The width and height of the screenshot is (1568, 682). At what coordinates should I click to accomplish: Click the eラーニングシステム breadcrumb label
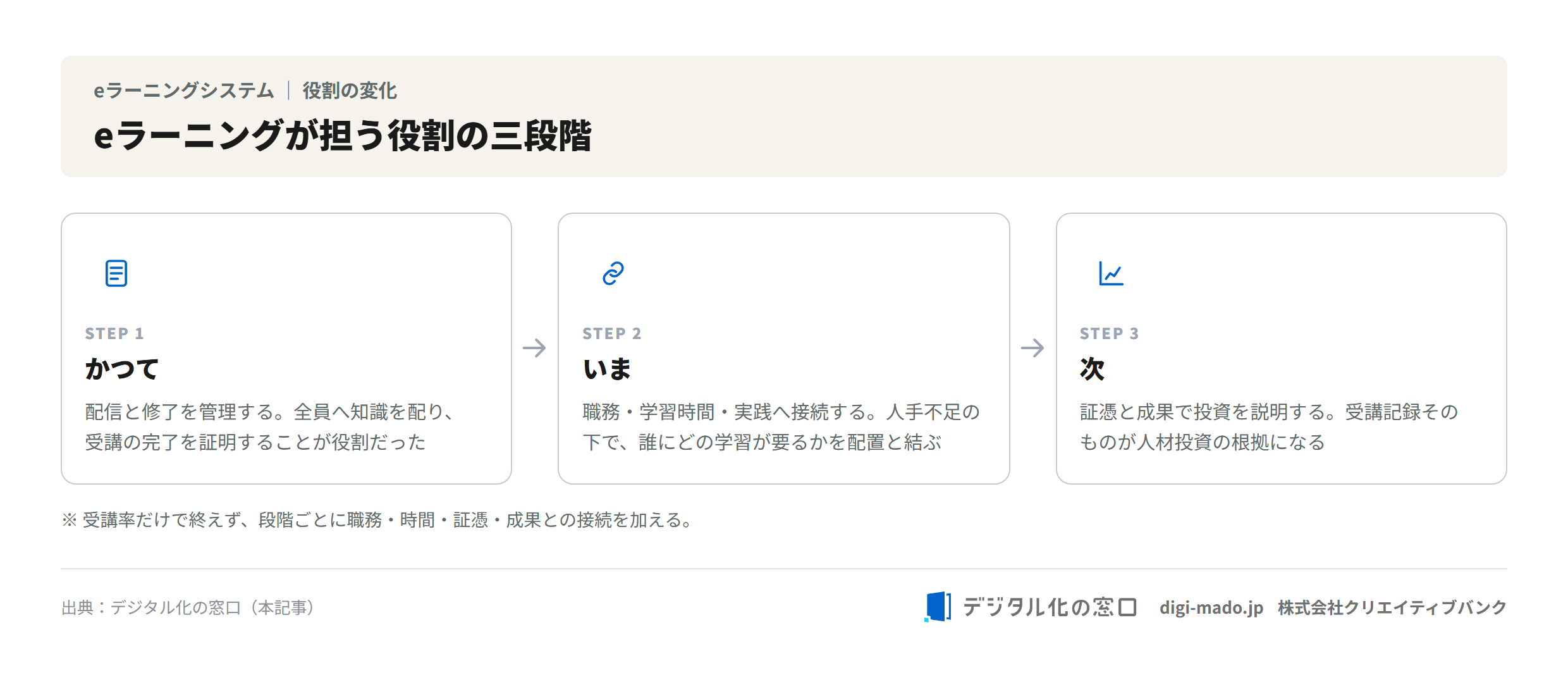click(x=184, y=90)
